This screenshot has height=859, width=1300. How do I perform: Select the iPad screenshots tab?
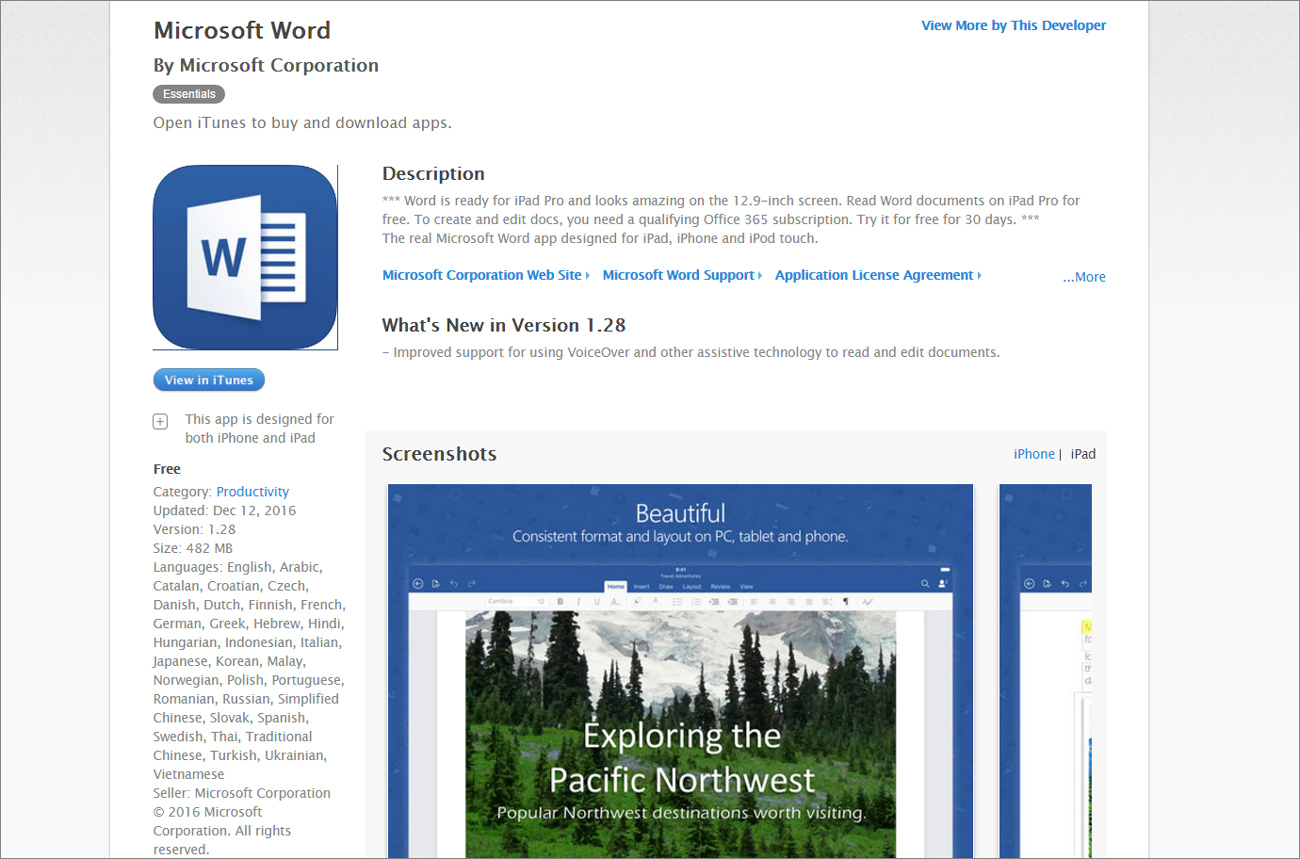point(1083,454)
